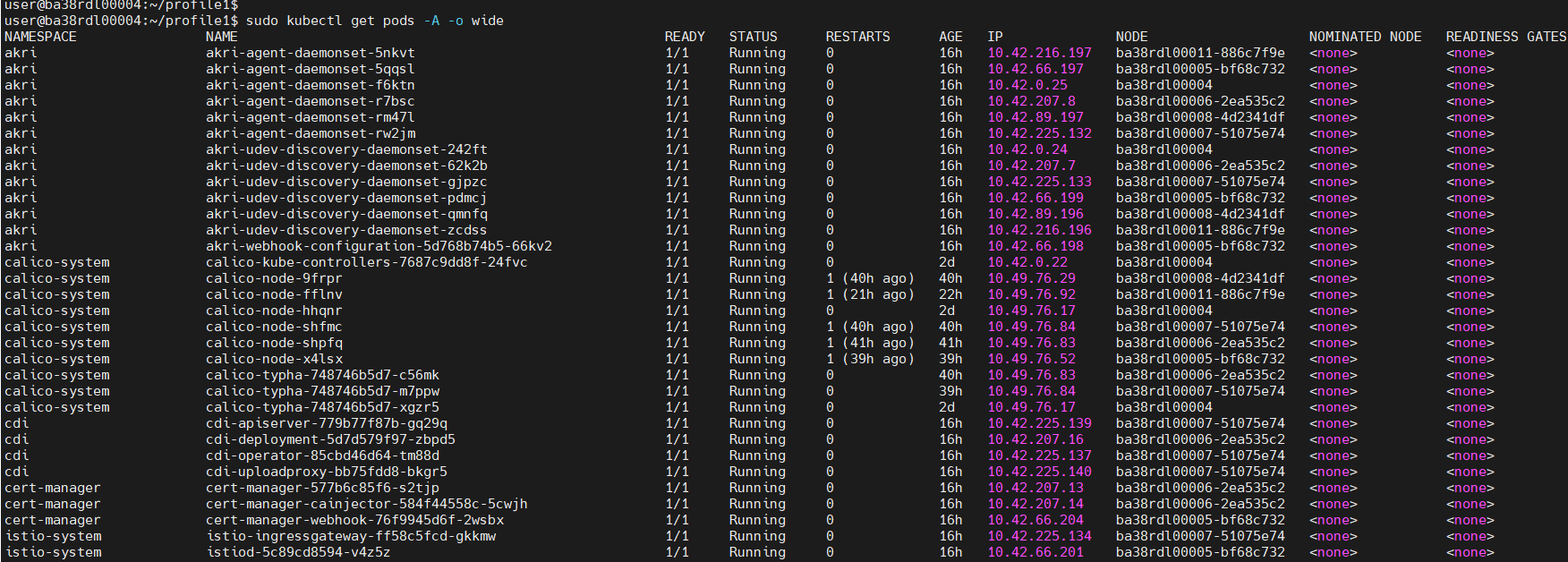Click pod name calico-node-shfmc
The width and height of the screenshot is (1568, 562).
274,327
